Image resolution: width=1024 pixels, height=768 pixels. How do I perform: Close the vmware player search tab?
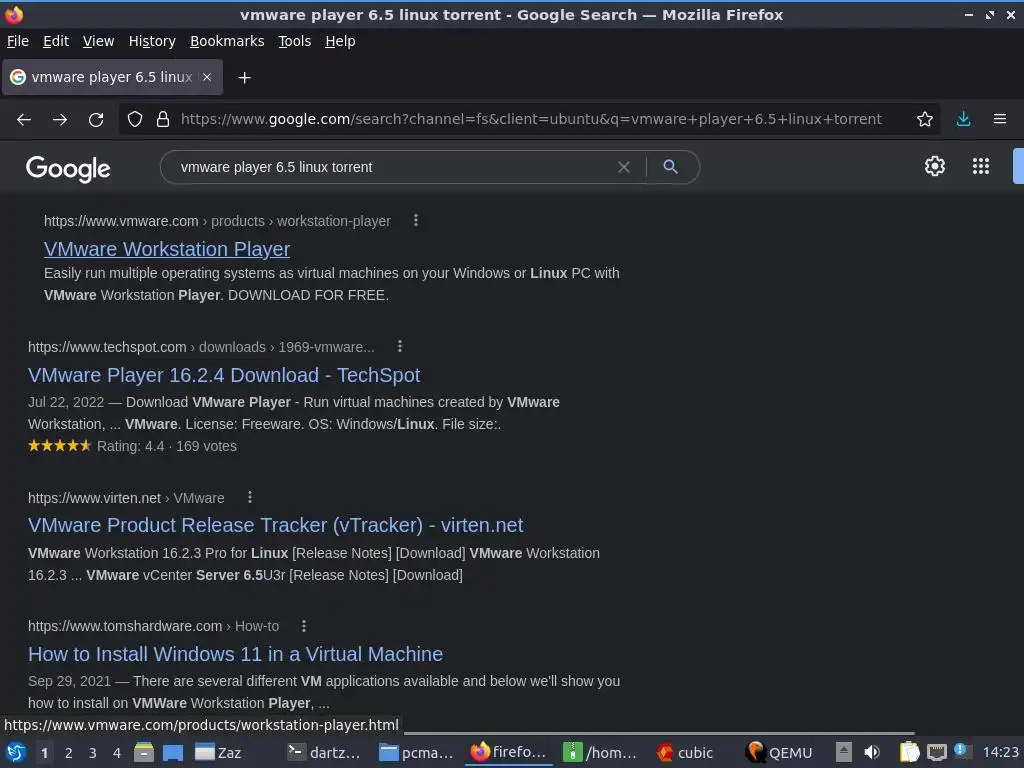tap(207, 77)
